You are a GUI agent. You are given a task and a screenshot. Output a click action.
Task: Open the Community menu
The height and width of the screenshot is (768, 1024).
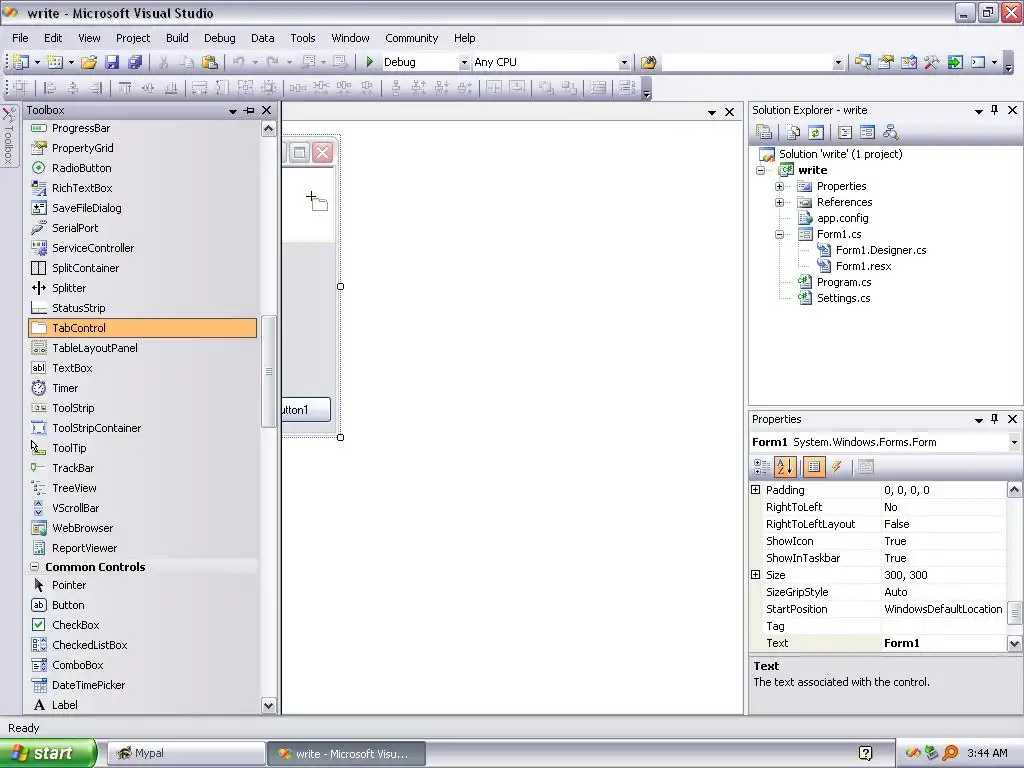(411, 38)
